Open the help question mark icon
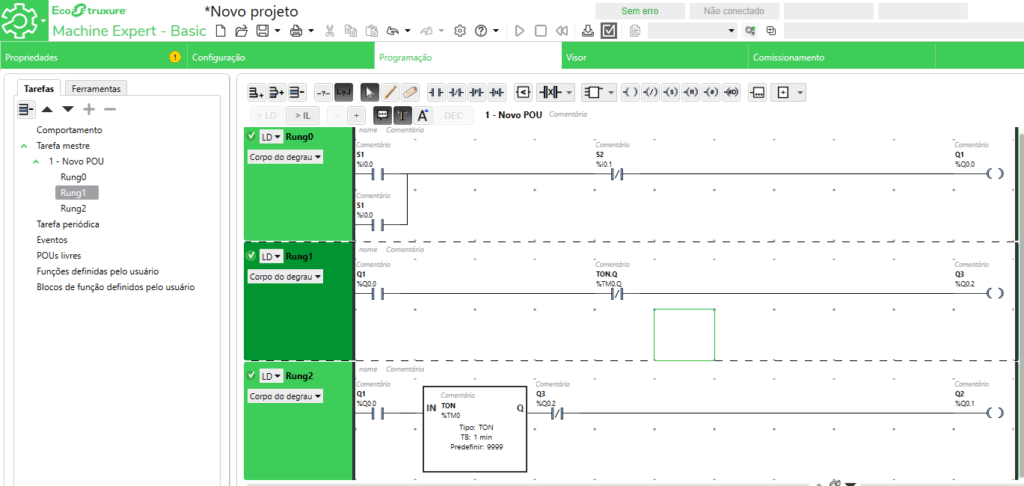The image size is (1024, 486). click(481, 31)
